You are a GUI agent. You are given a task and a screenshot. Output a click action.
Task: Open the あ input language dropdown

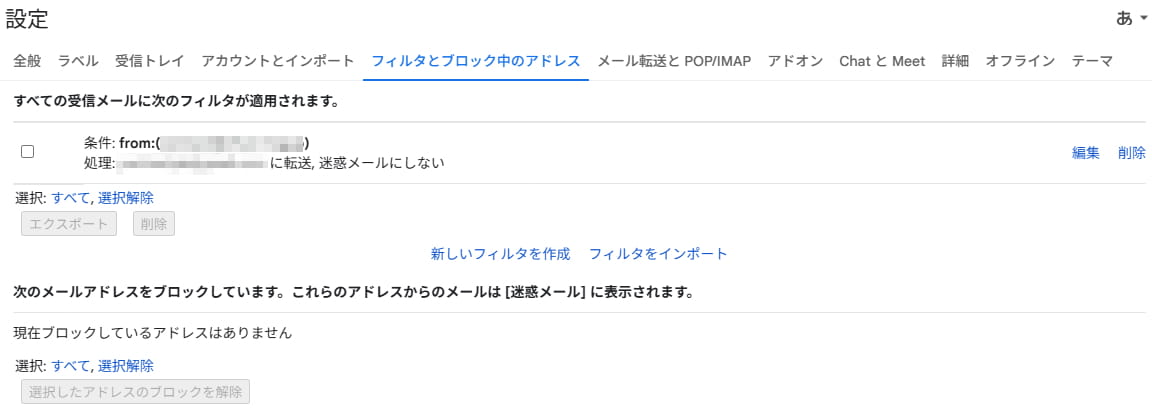pos(1131,18)
